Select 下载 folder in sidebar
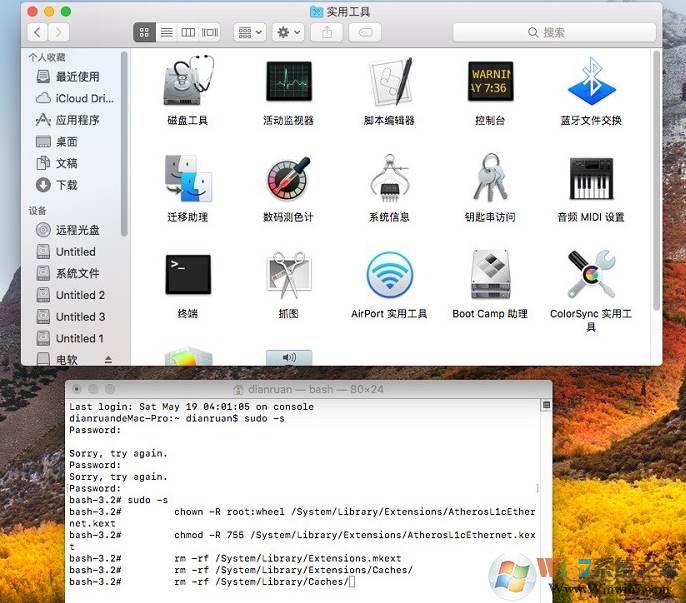Viewport: 686px width, 603px height. (x=66, y=185)
